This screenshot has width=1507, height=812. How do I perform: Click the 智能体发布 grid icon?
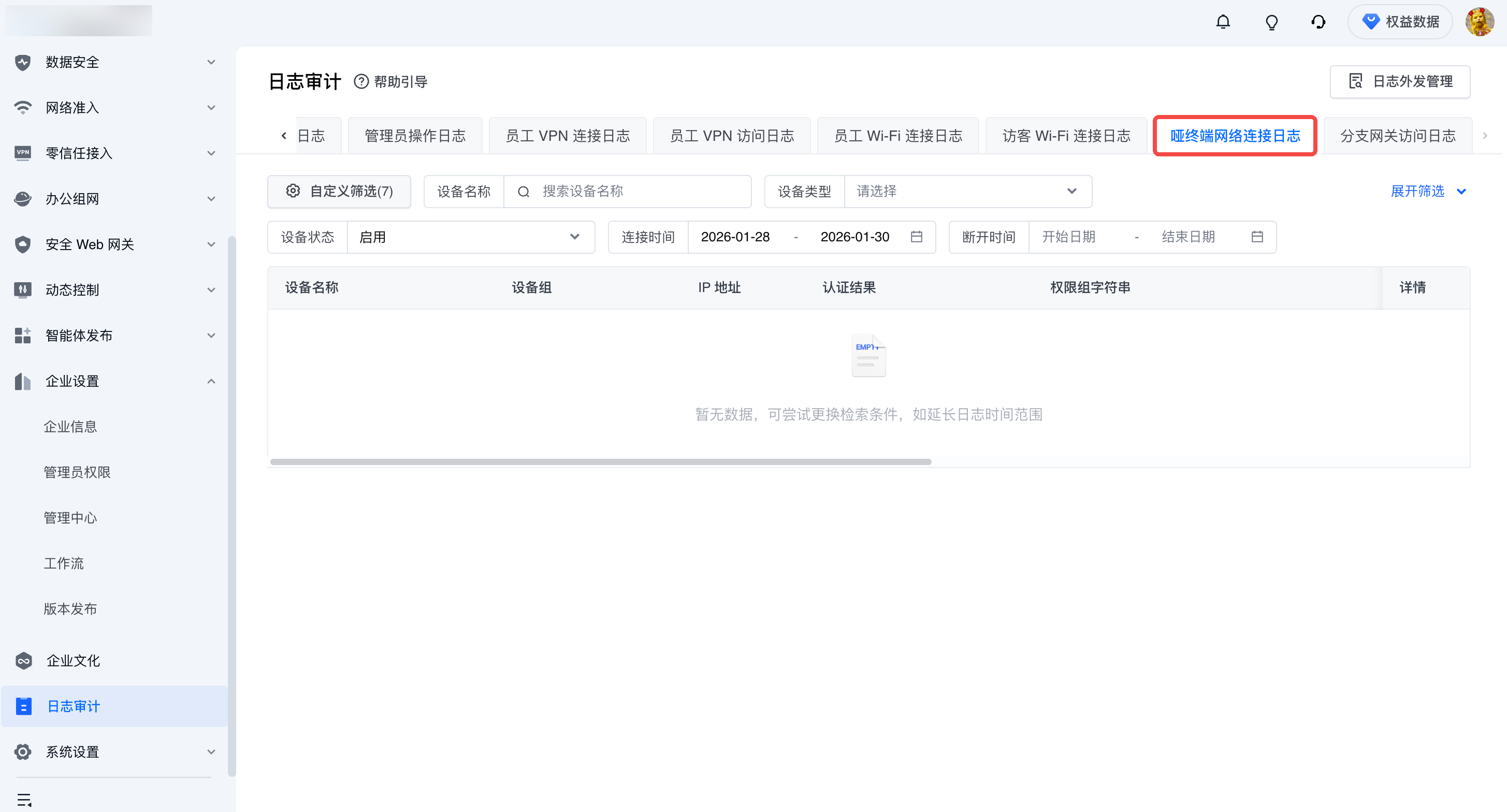(23, 335)
